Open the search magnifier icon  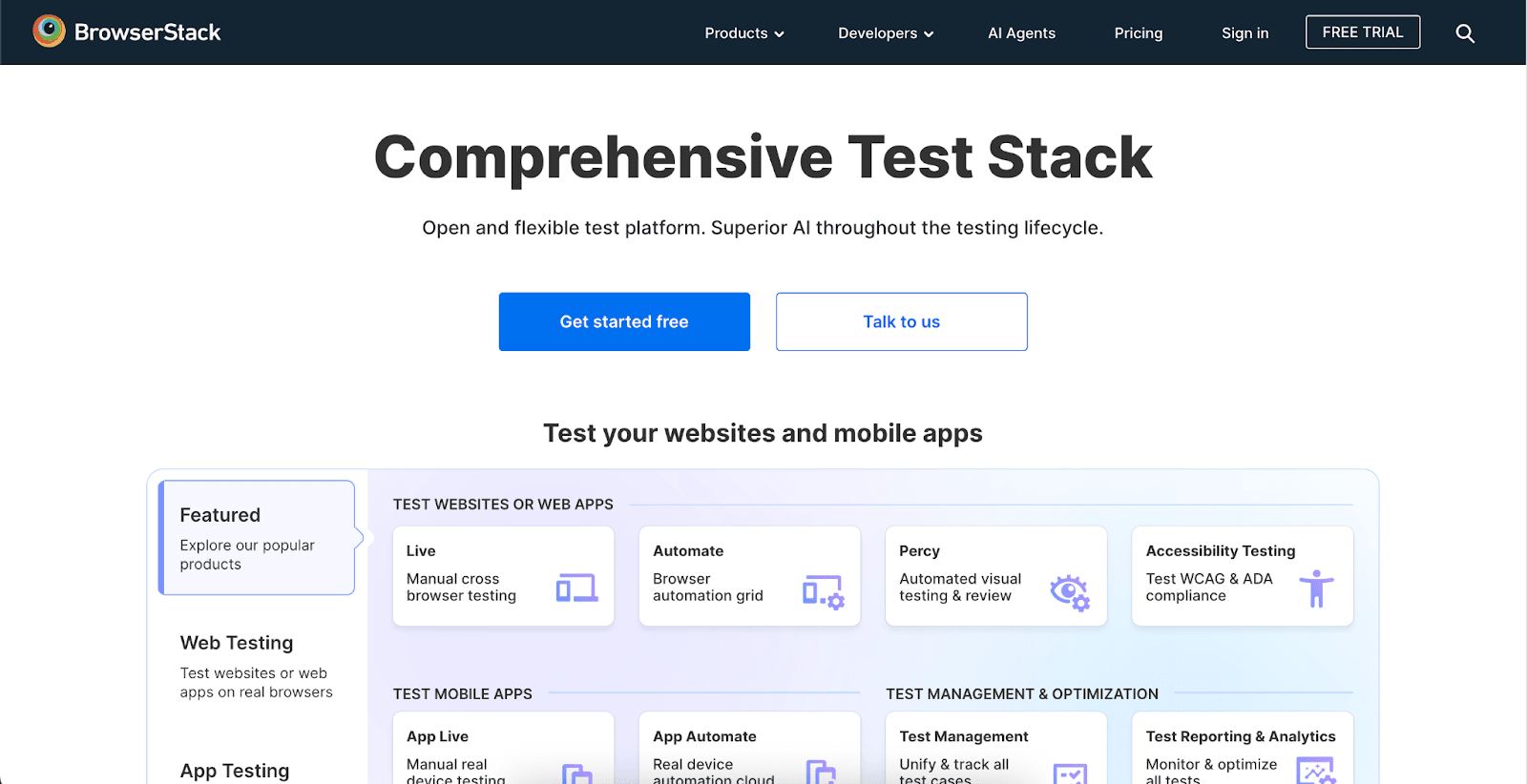1464,33
